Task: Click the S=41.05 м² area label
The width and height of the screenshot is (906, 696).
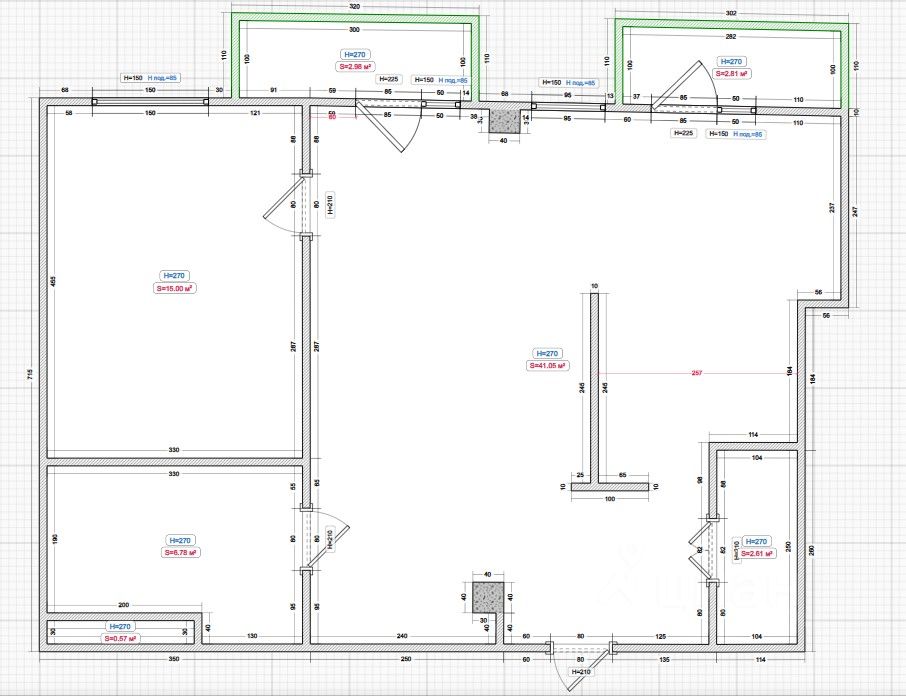Action: coord(548,366)
